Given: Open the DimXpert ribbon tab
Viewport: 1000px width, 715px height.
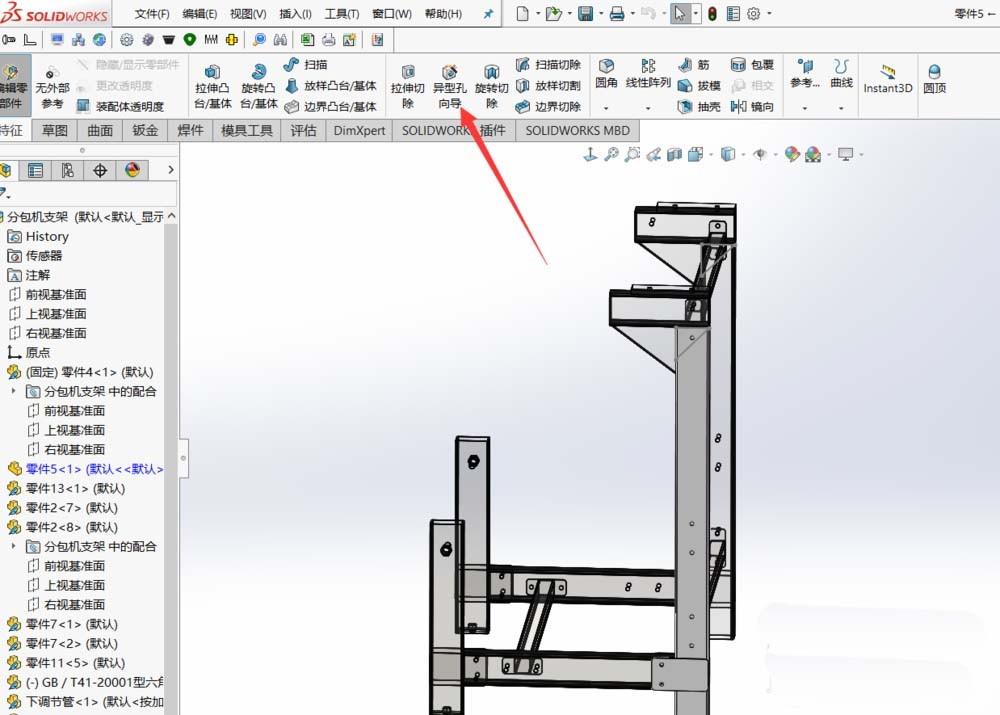Looking at the screenshot, I should click(358, 130).
